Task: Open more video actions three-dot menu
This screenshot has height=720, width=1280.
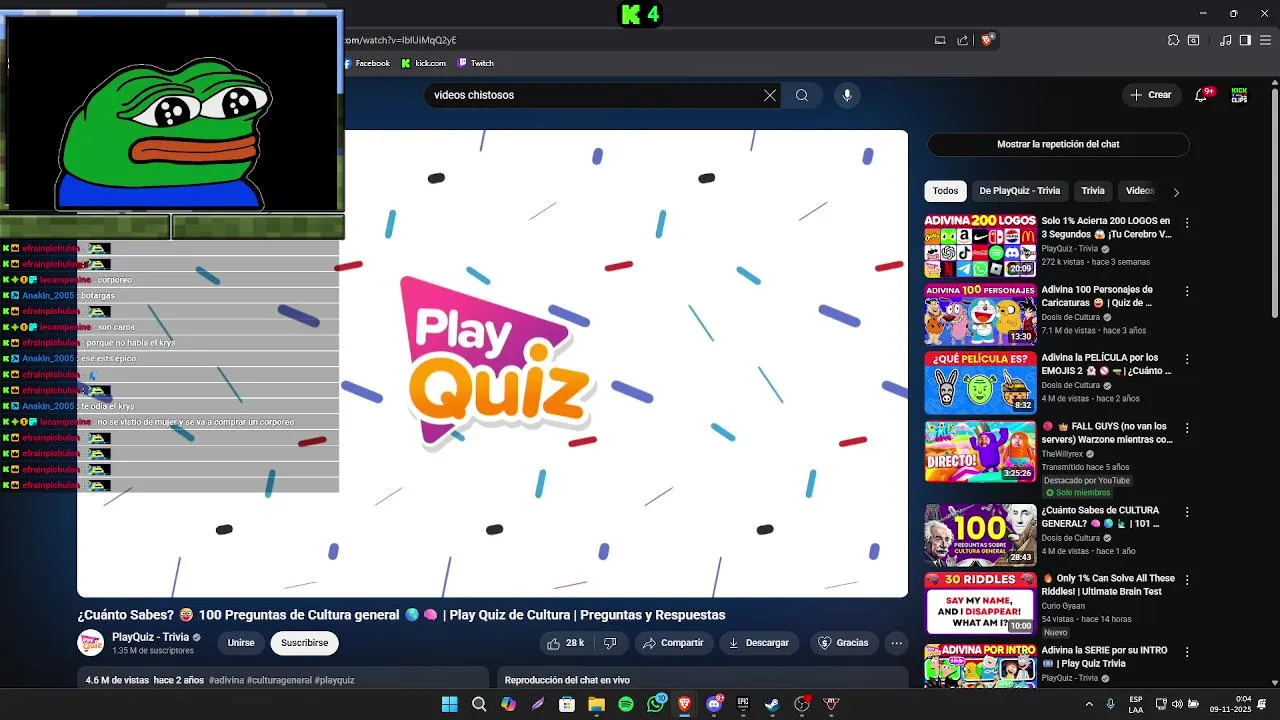Action: (897, 643)
